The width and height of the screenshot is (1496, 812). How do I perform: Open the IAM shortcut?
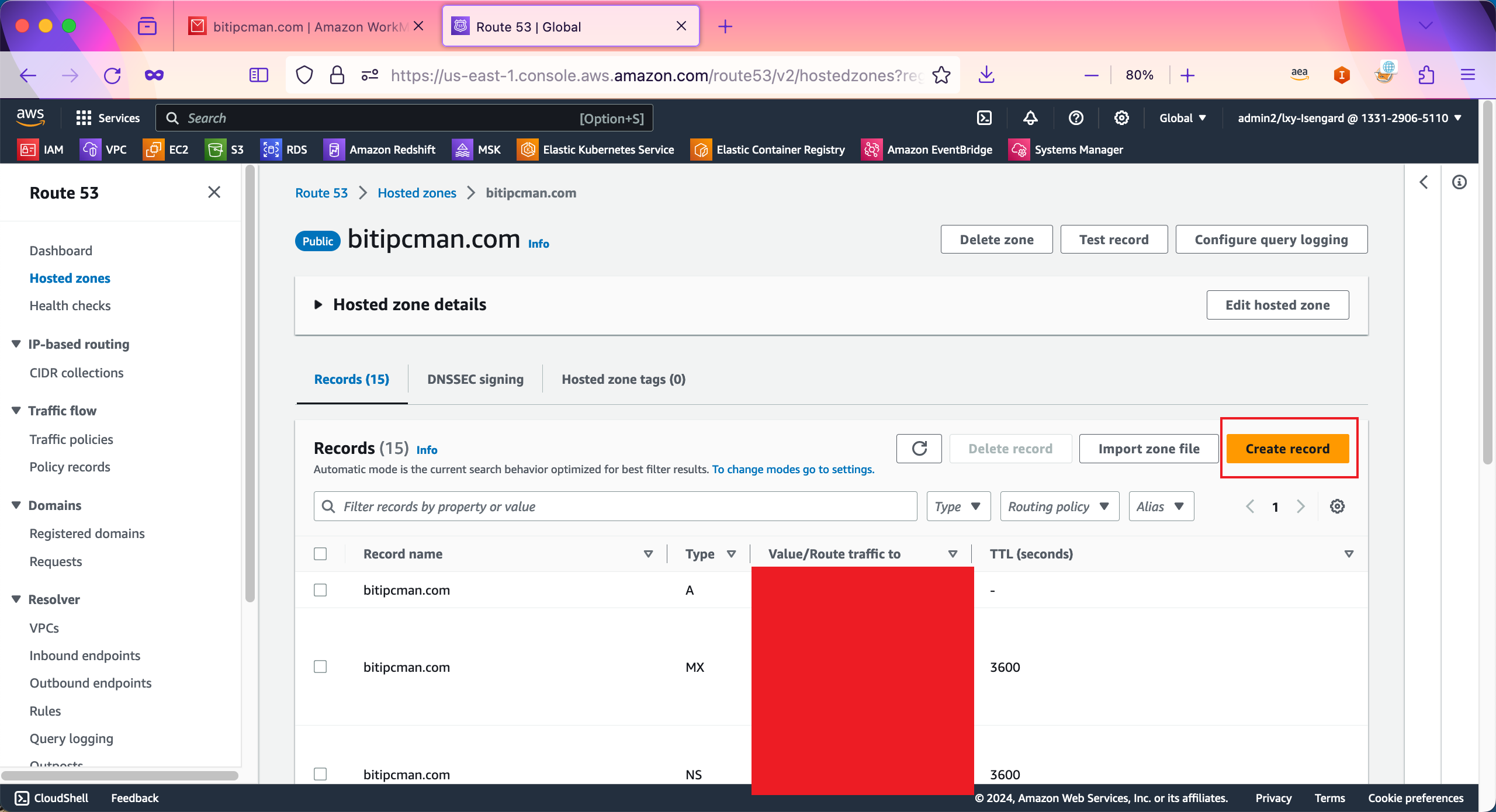click(40, 150)
